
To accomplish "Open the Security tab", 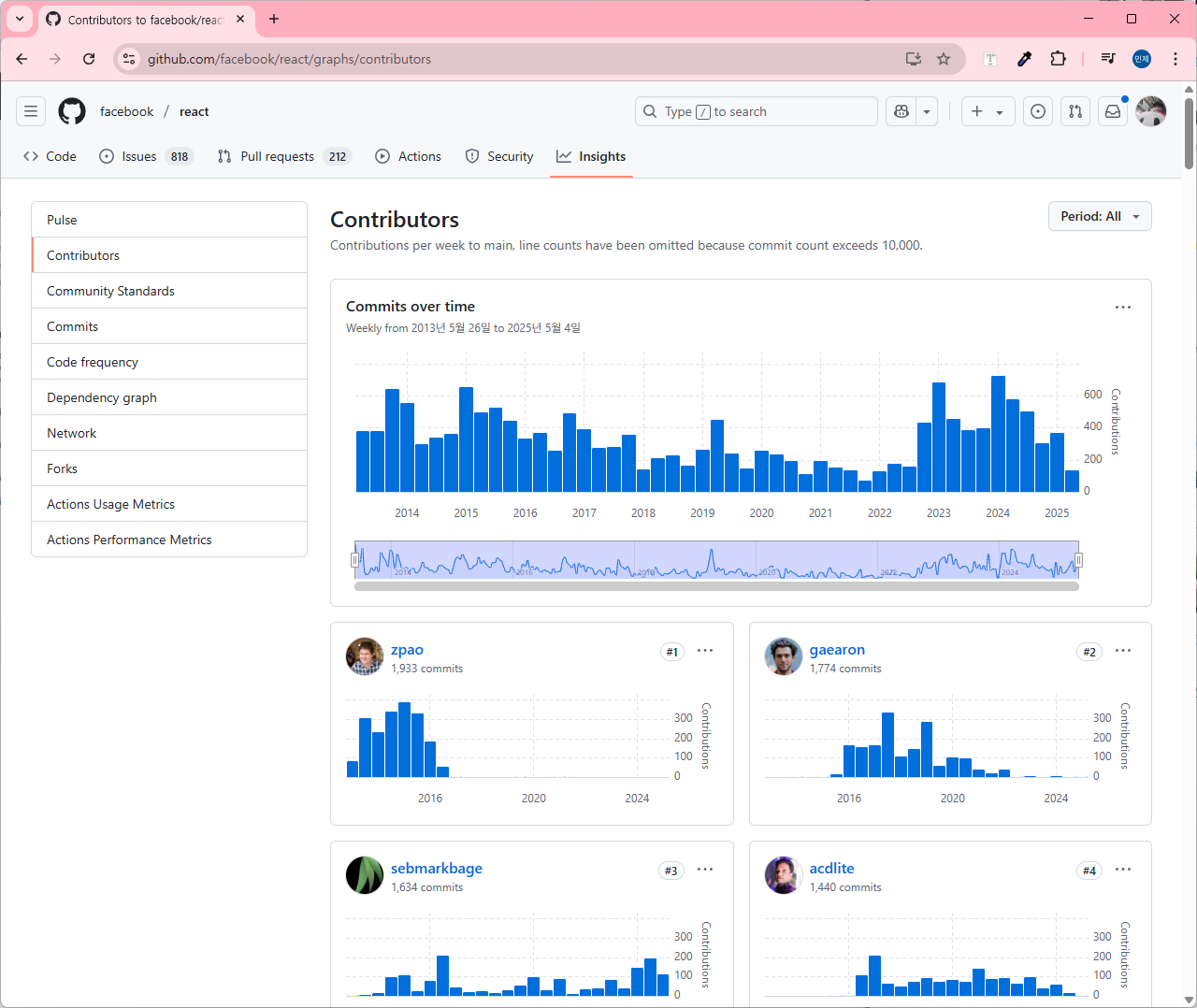I will [x=499, y=156].
